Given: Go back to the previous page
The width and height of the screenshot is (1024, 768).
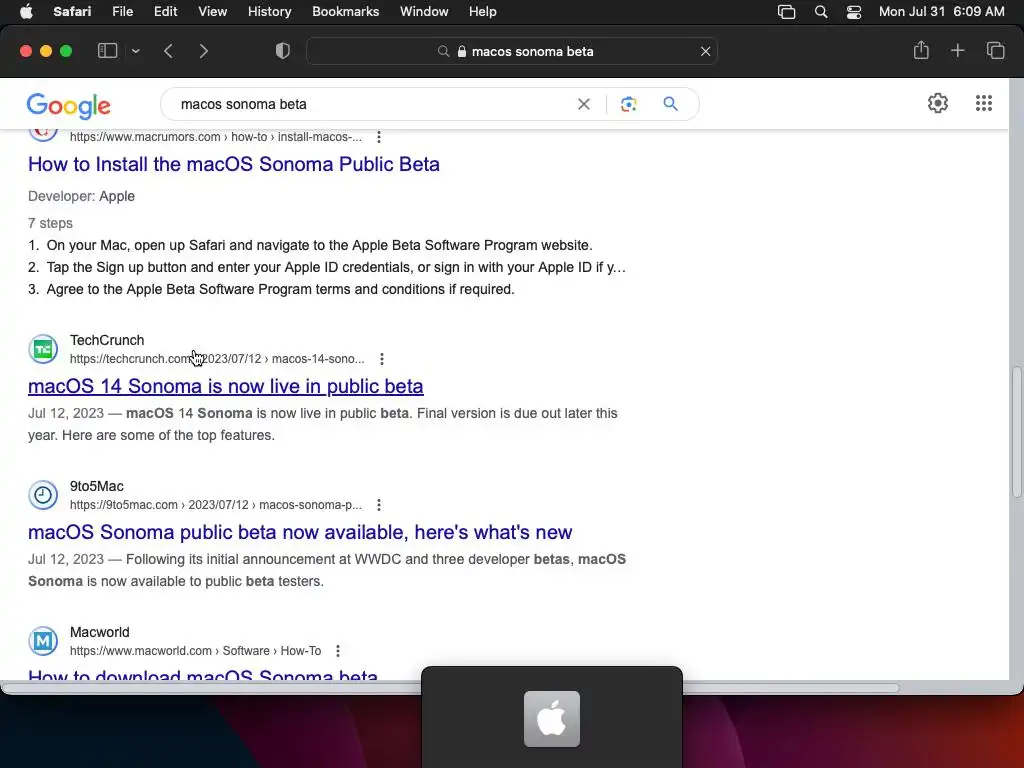Looking at the screenshot, I should (168, 51).
